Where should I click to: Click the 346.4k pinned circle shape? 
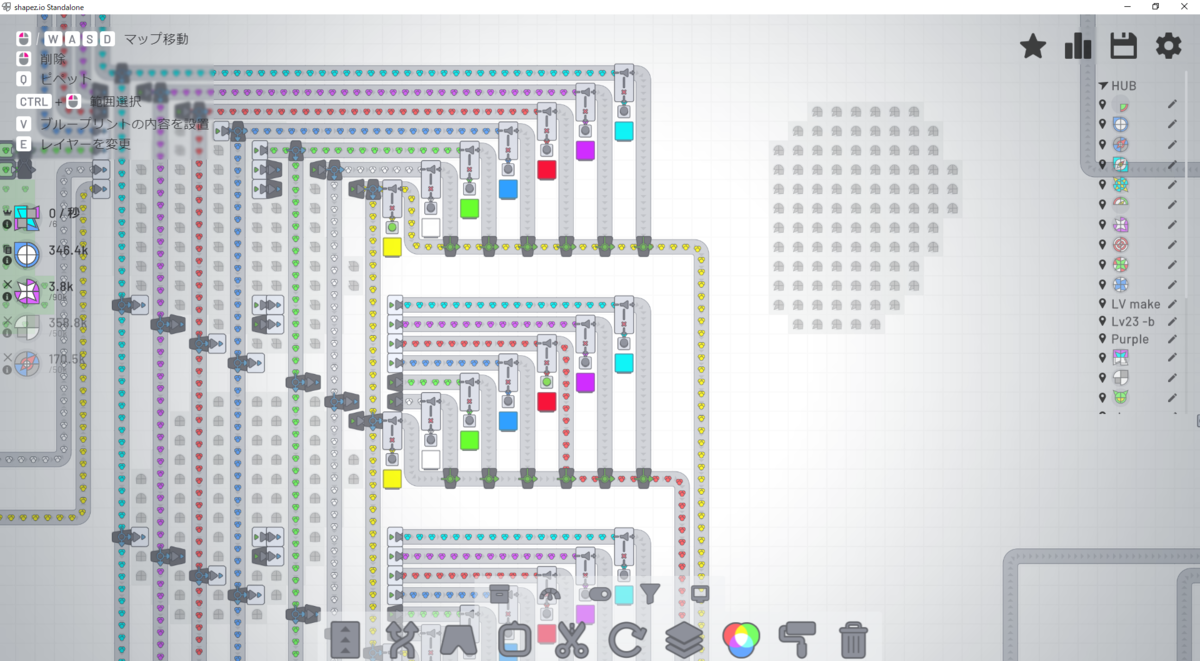click(27, 254)
